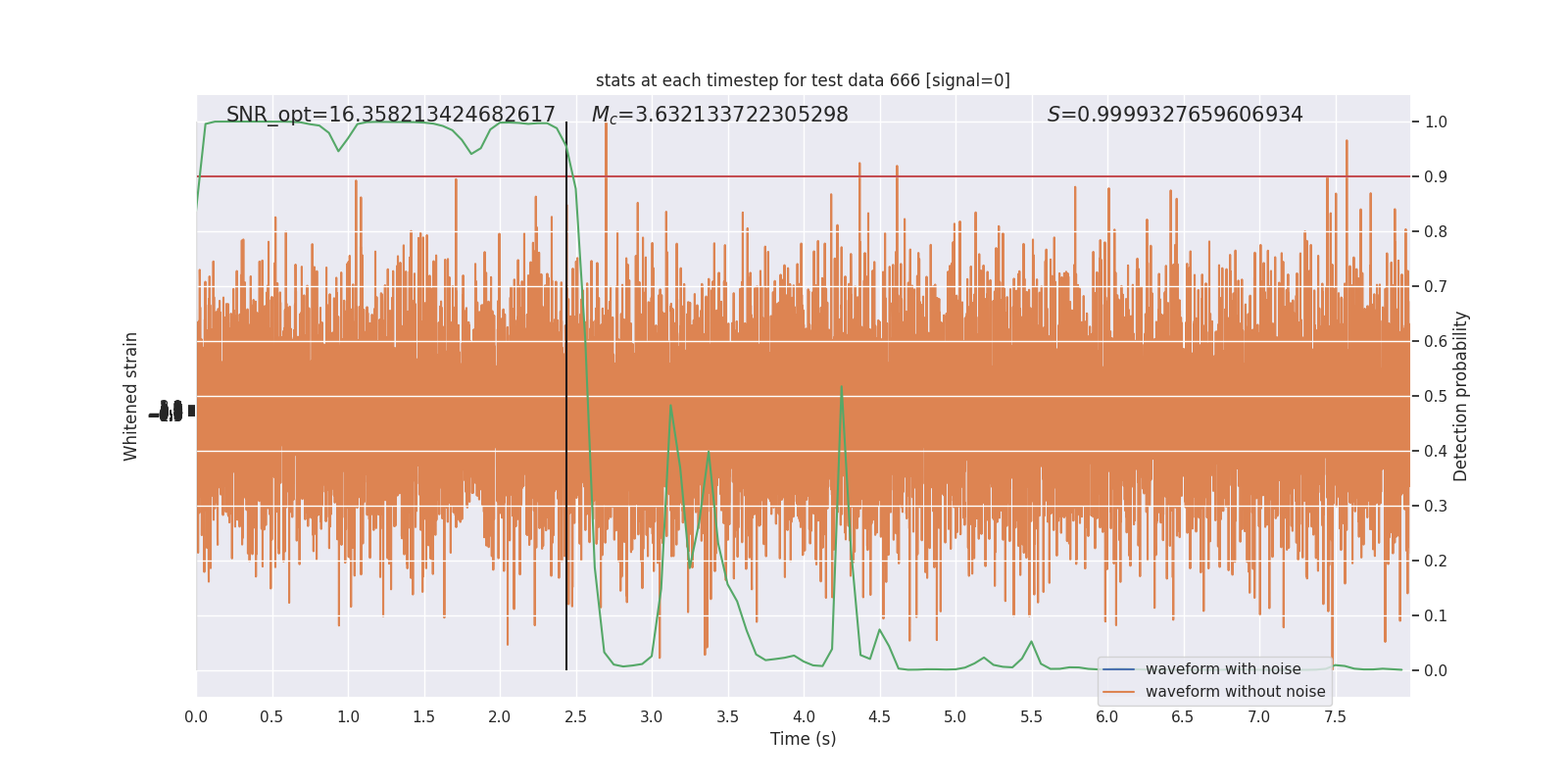The height and width of the screenshot is (784, 1568).
Task: Click right-axis probability tick 0.9
Action: point(1436,177)
